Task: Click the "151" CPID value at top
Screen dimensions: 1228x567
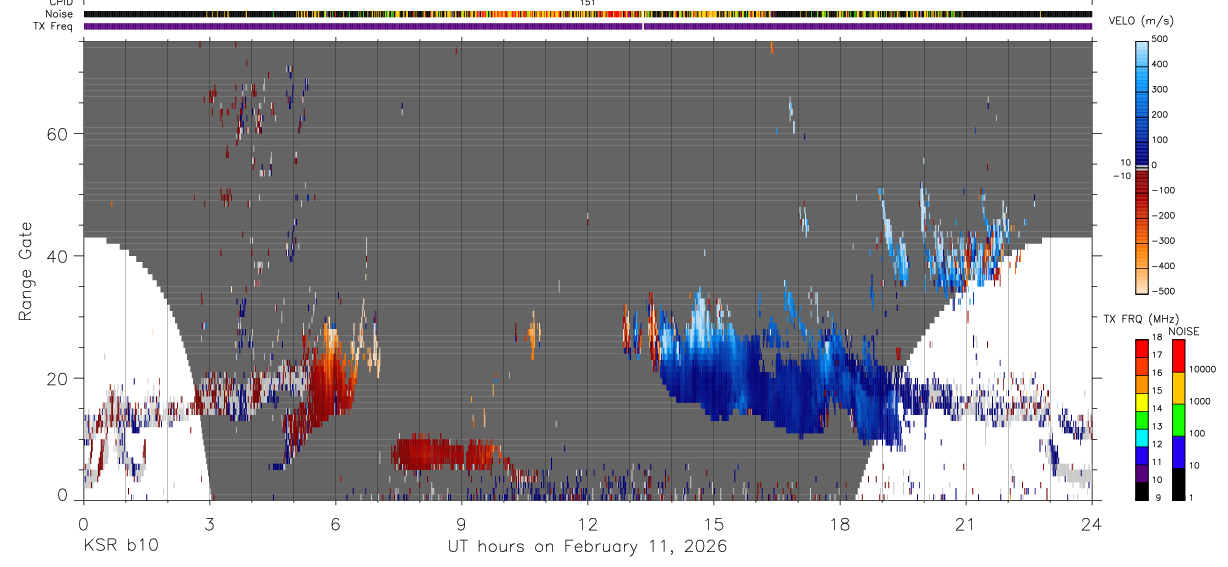Action: pyautogui.click(x=588, y=3)
